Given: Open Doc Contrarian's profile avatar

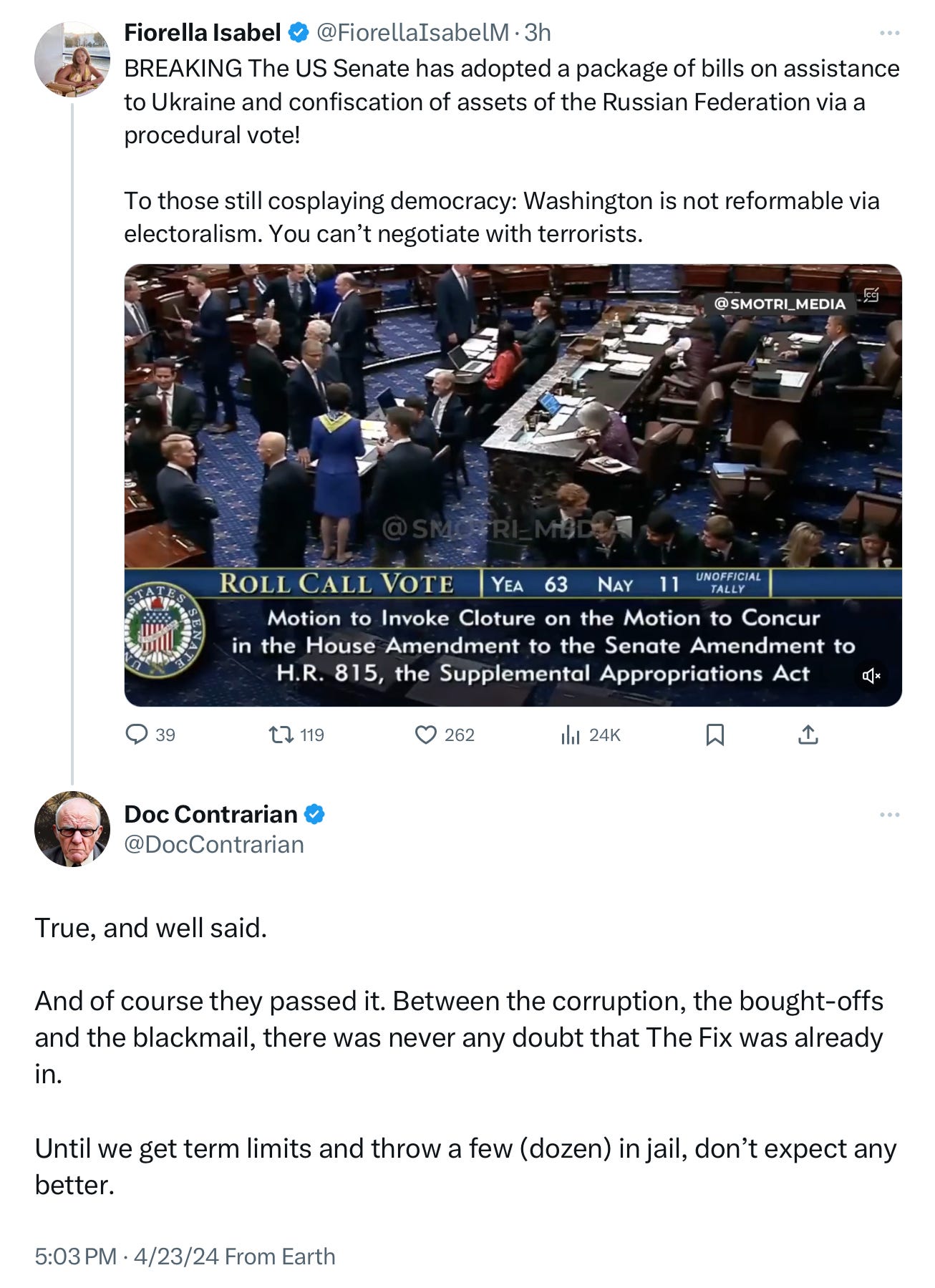Looking at the screenshot, I should coord(72,829).
